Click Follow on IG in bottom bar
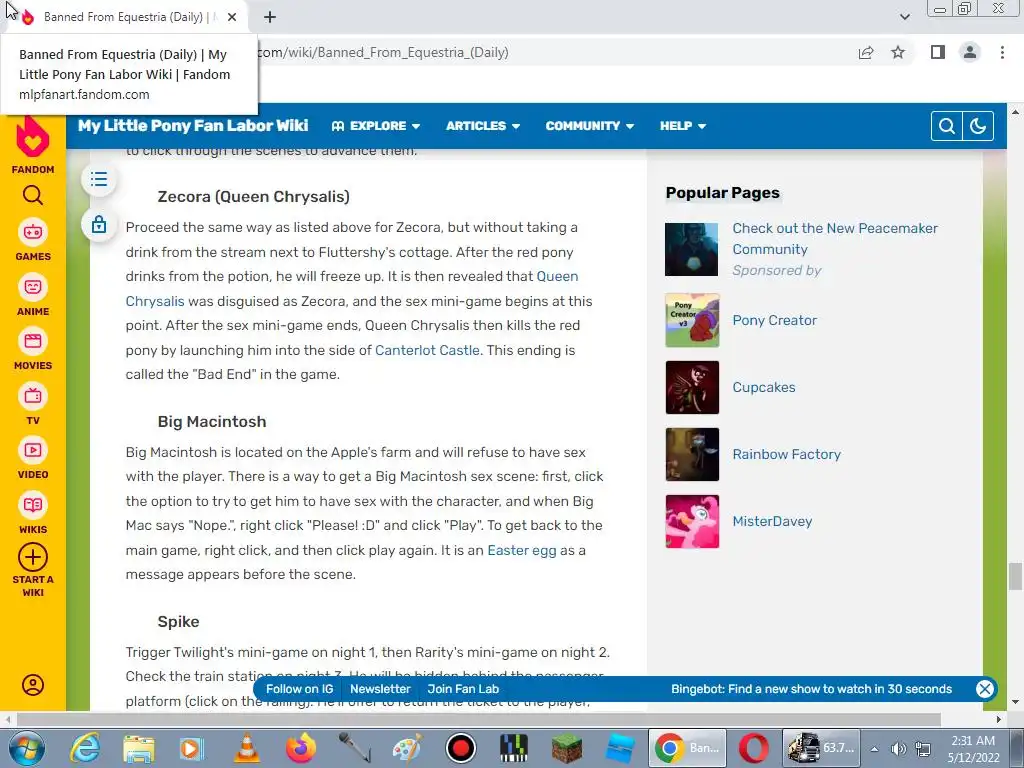The image size is (1024, 768). pyautogui.click(x=299, y=688)
